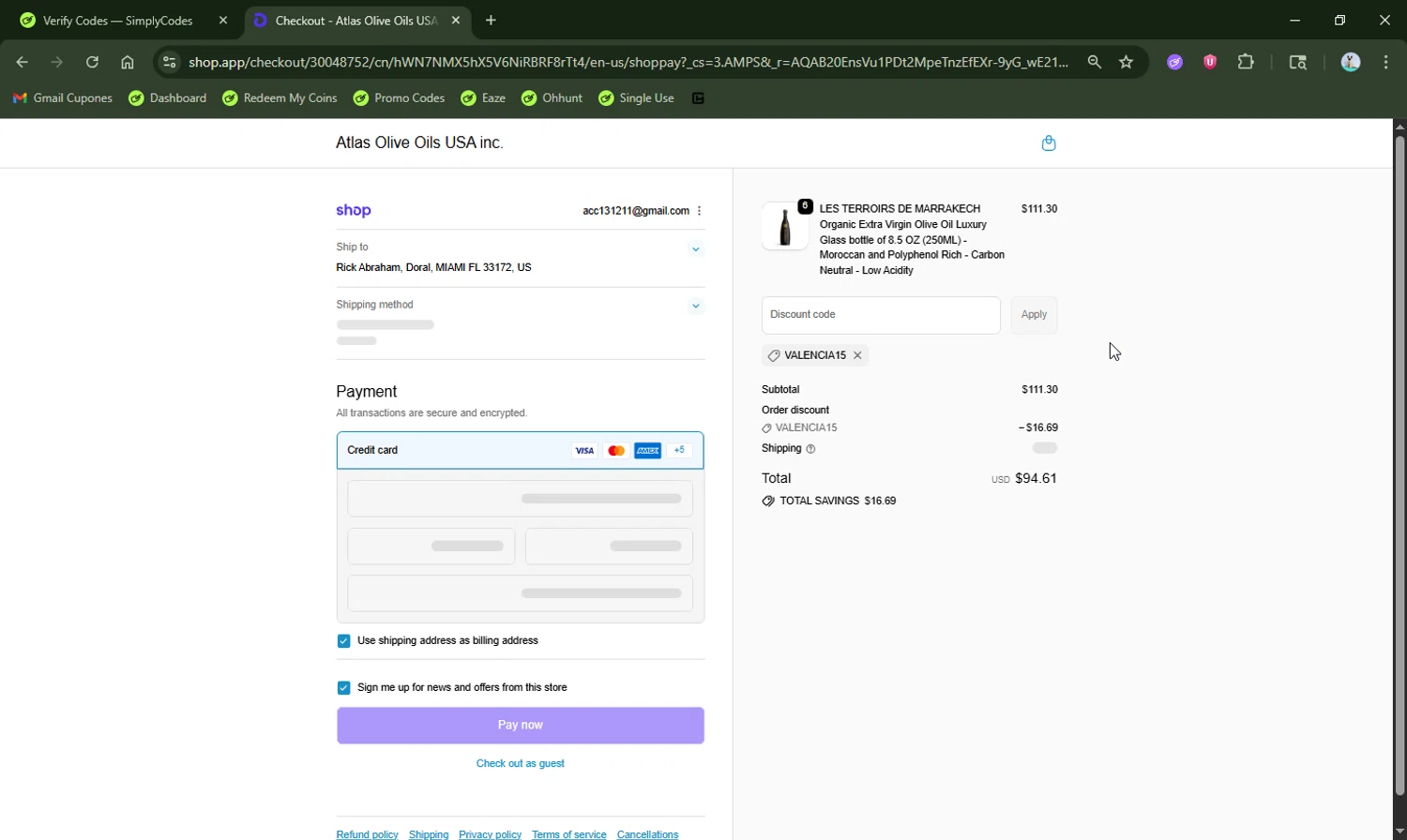Open Promo Codes bookmark
This screenshot has height=840, width=1407.
[x=399, y=98]
